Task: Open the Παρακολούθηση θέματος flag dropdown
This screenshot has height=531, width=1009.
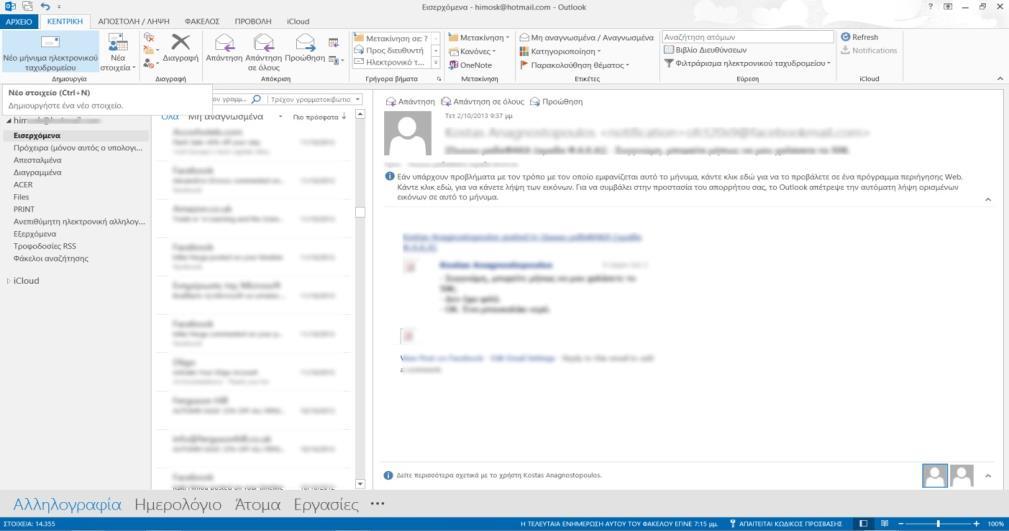Action: [x=574, y=65]
